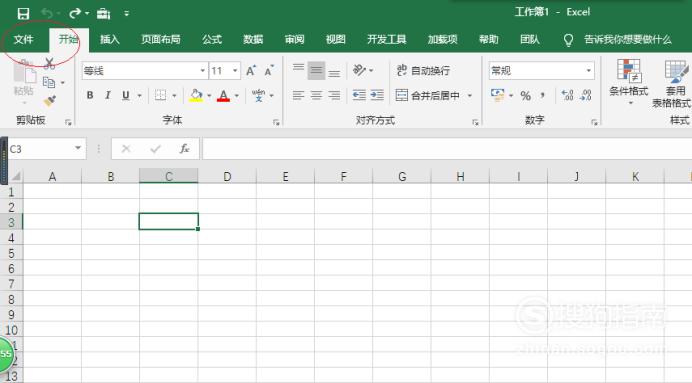This screenshot has height=383, width=692.
Task: Customize Quick Access Toolbar dropdown
Action: [126, 14]
